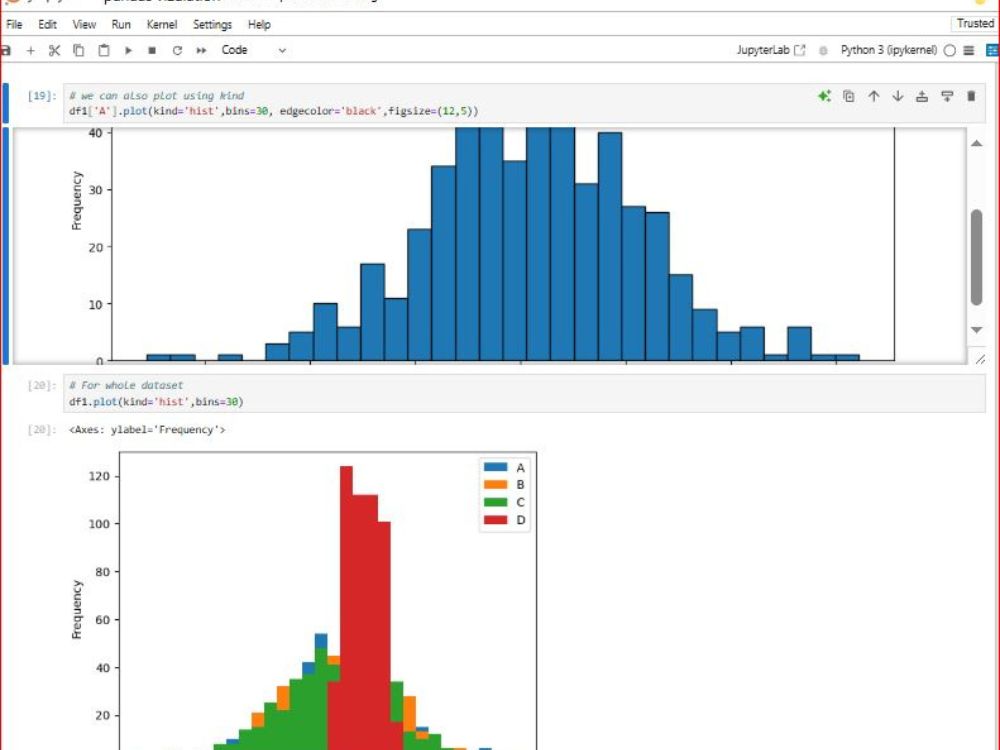Click into cell 20 code editor
The image size is (1000, 750).
pyautogui.click(x=524, y=393)
